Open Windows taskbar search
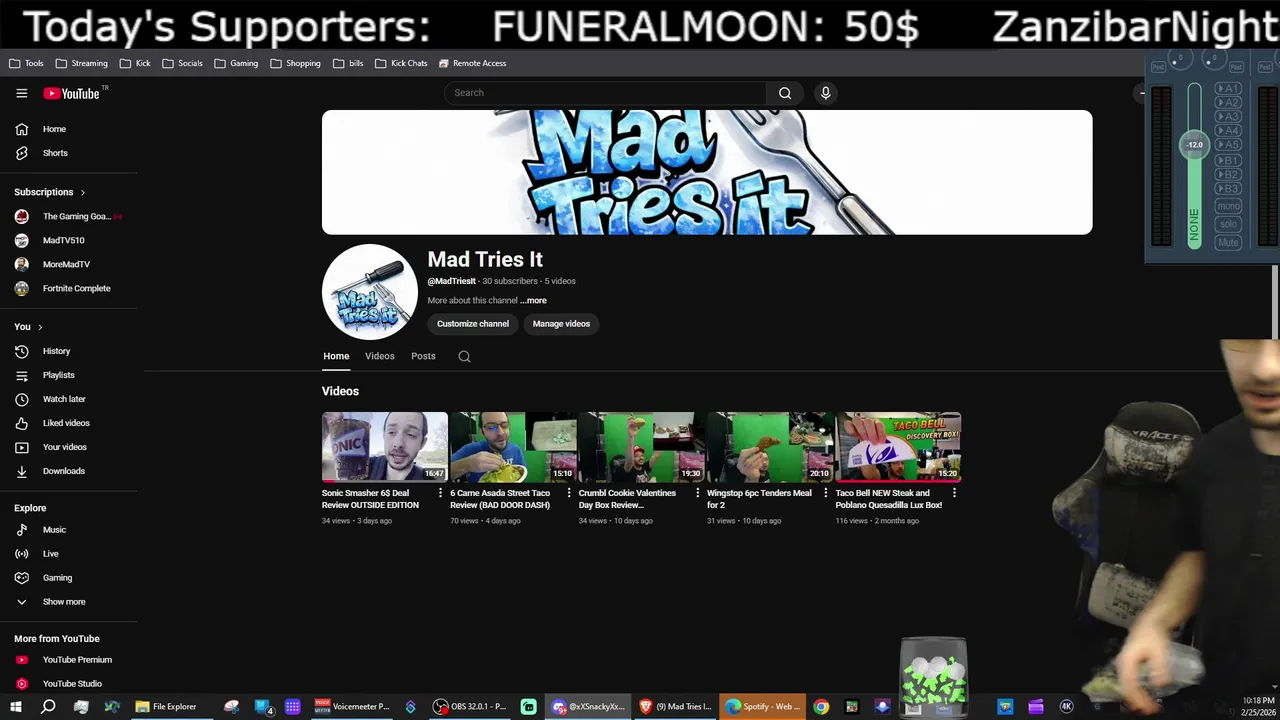Image resolution: width=1280 pixels, height=720 pixels. 48,707
